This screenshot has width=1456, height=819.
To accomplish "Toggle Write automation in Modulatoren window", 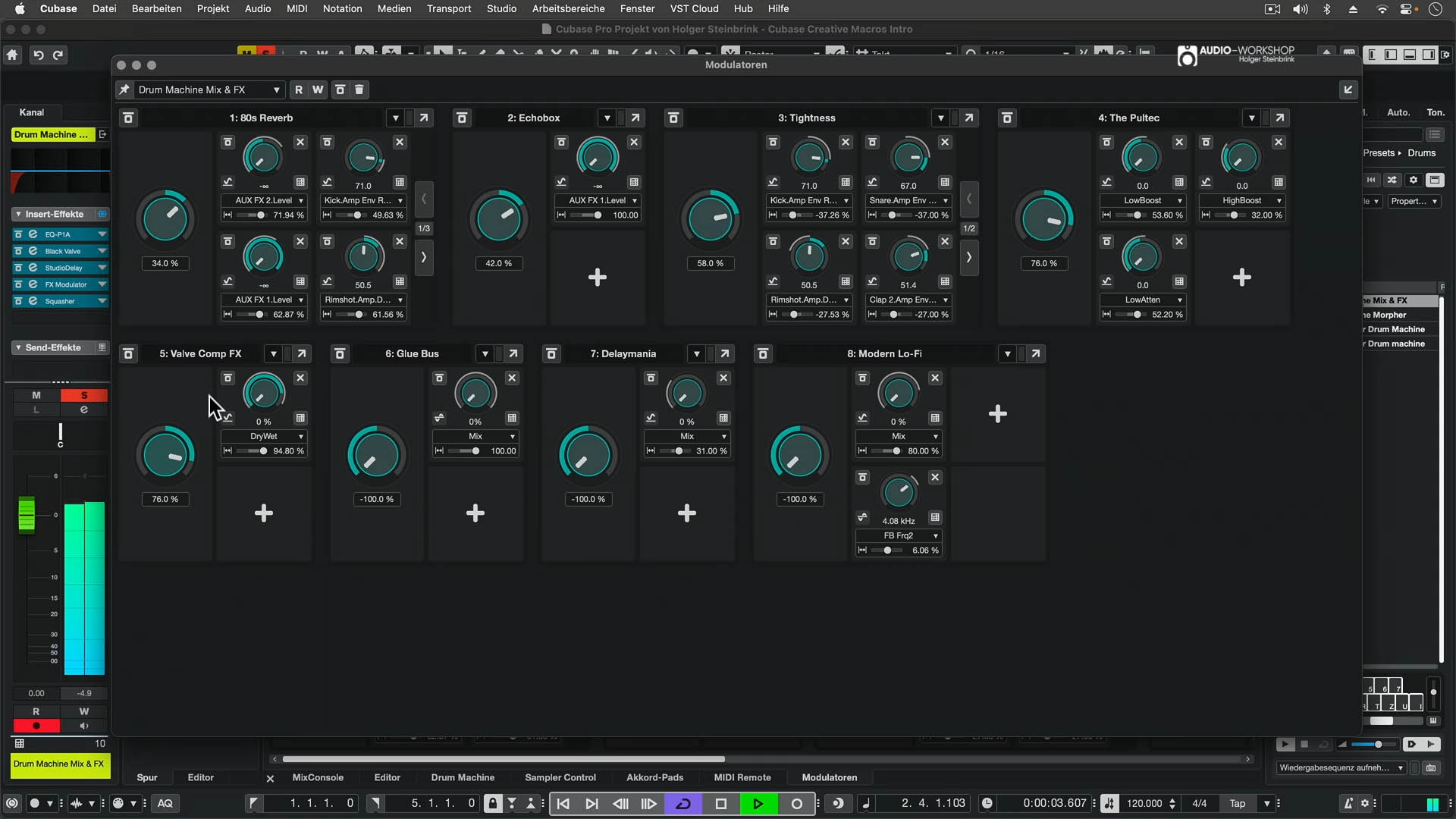I will pyautogui.click(x=318, y=89).
